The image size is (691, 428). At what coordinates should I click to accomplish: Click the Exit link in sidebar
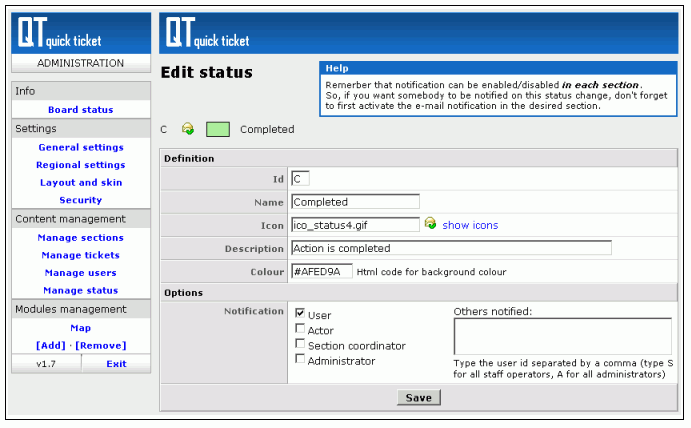point(117,364)
